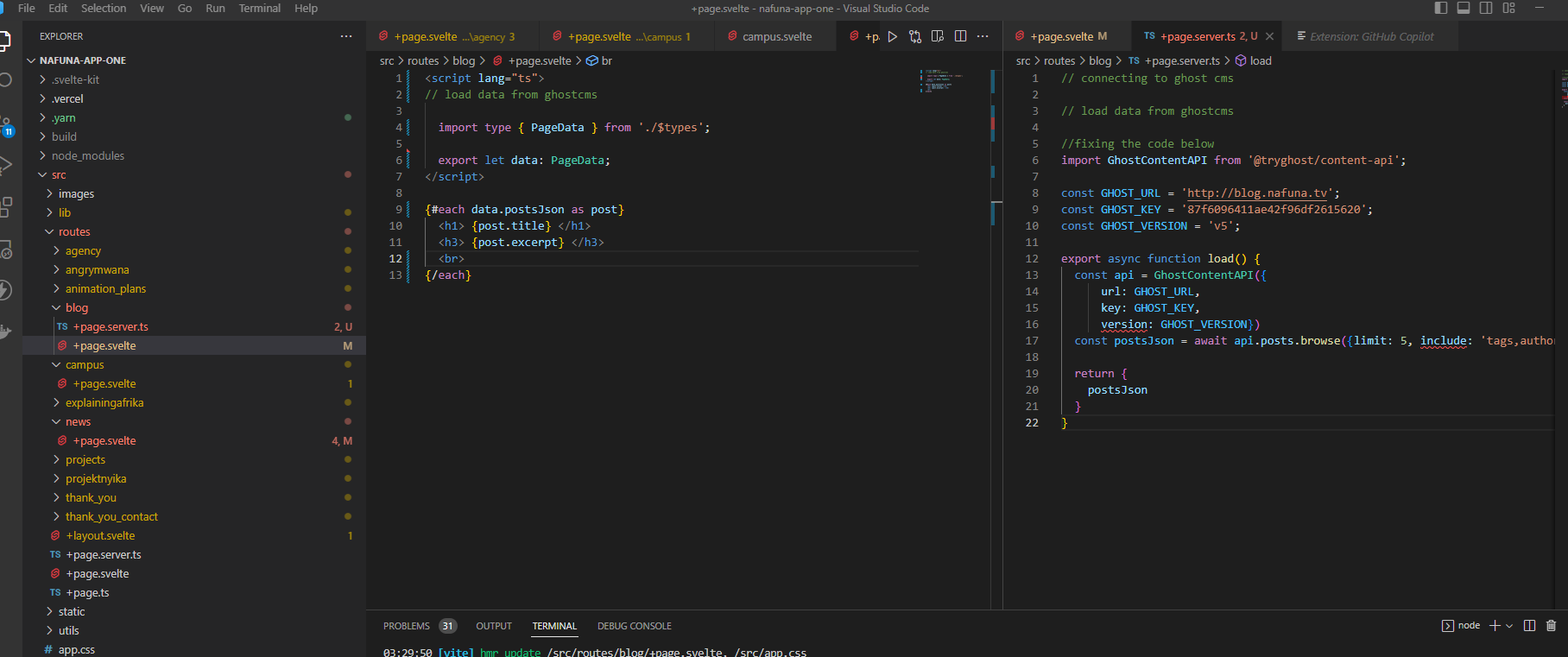The height and width of the screenshot is (657, 1568).
Task: Close the +page.server.ts tab
Action: [1269, 36]
